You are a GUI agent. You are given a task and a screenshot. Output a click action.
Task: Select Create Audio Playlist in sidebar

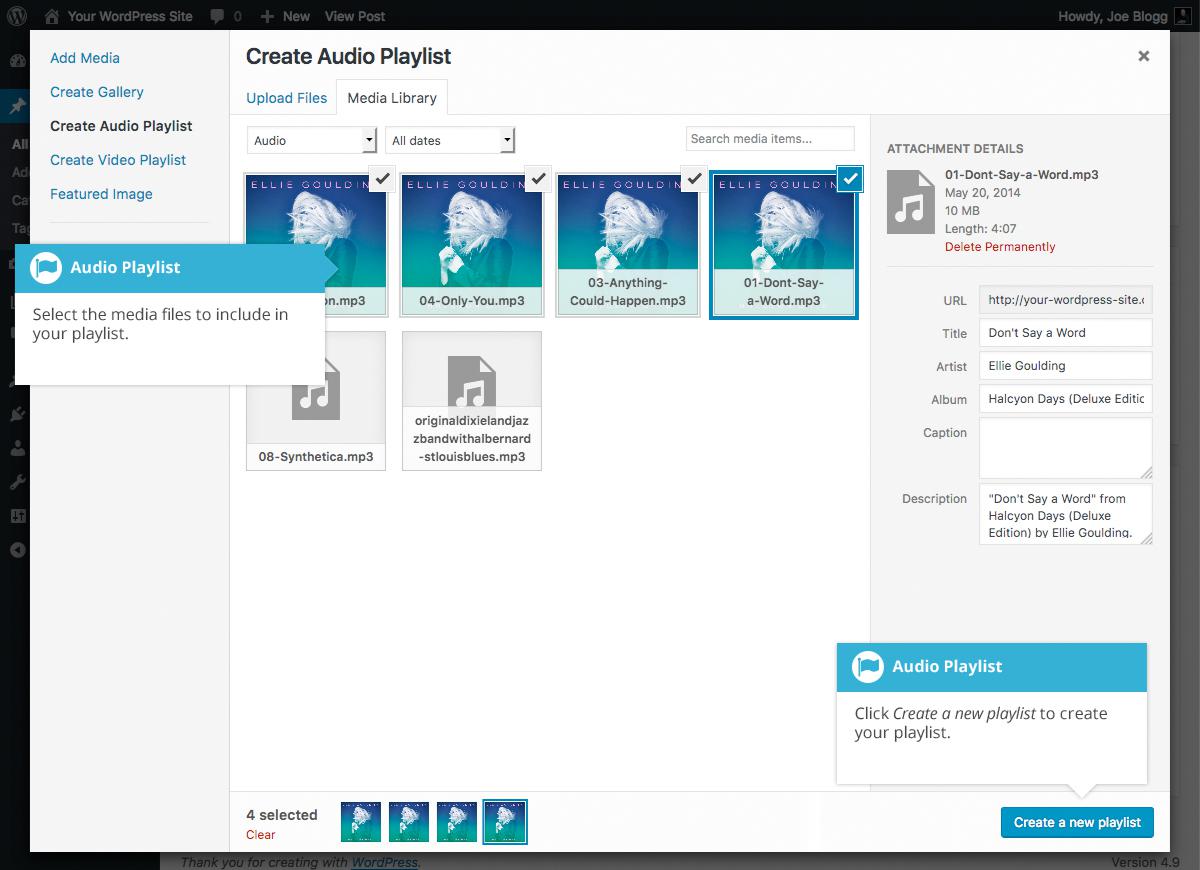(121, 126)
